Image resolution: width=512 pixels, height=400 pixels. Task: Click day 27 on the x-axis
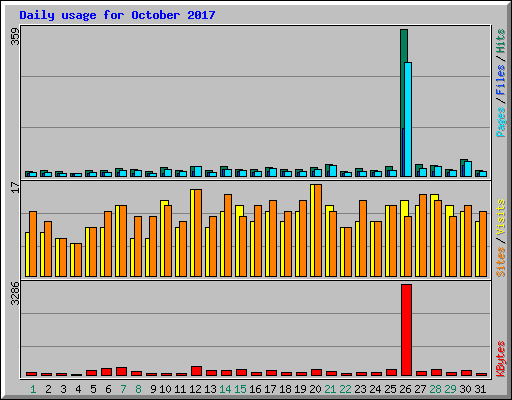[x=420, y=389]
